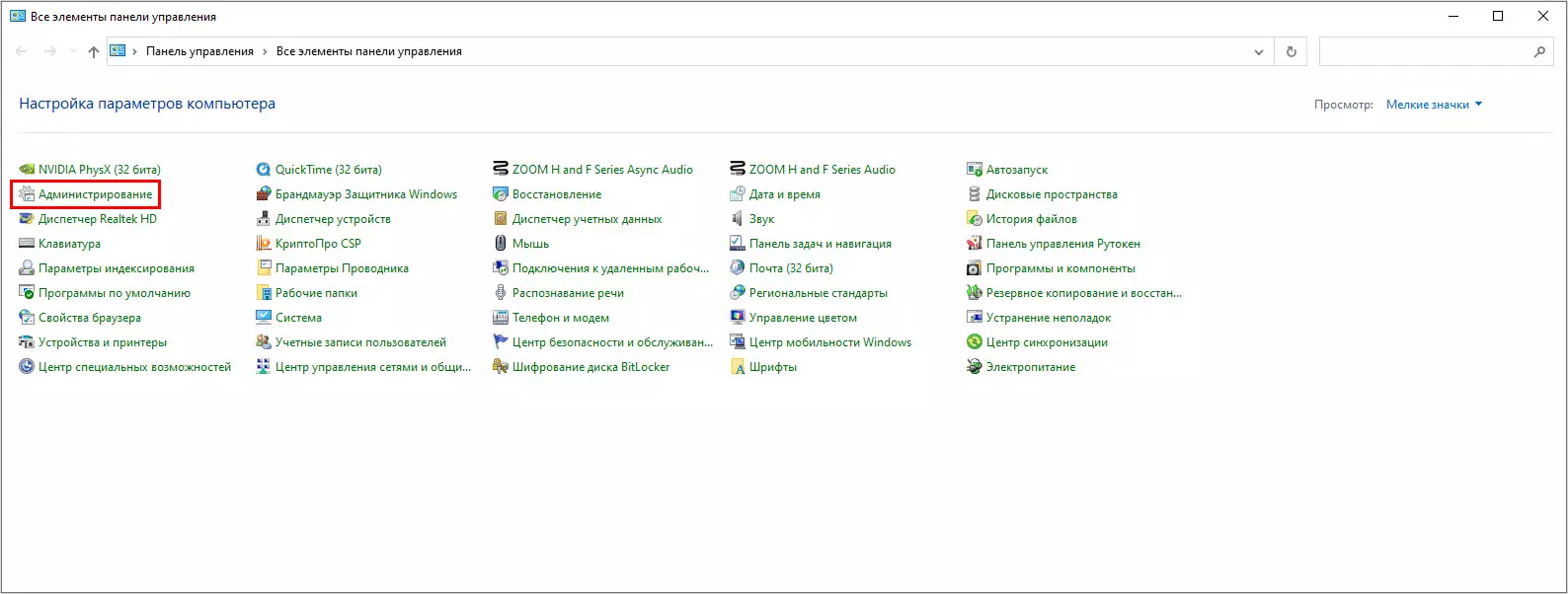Open the Параметры индексирования icon
This screenshot has width=1568, height=594.
27,268
